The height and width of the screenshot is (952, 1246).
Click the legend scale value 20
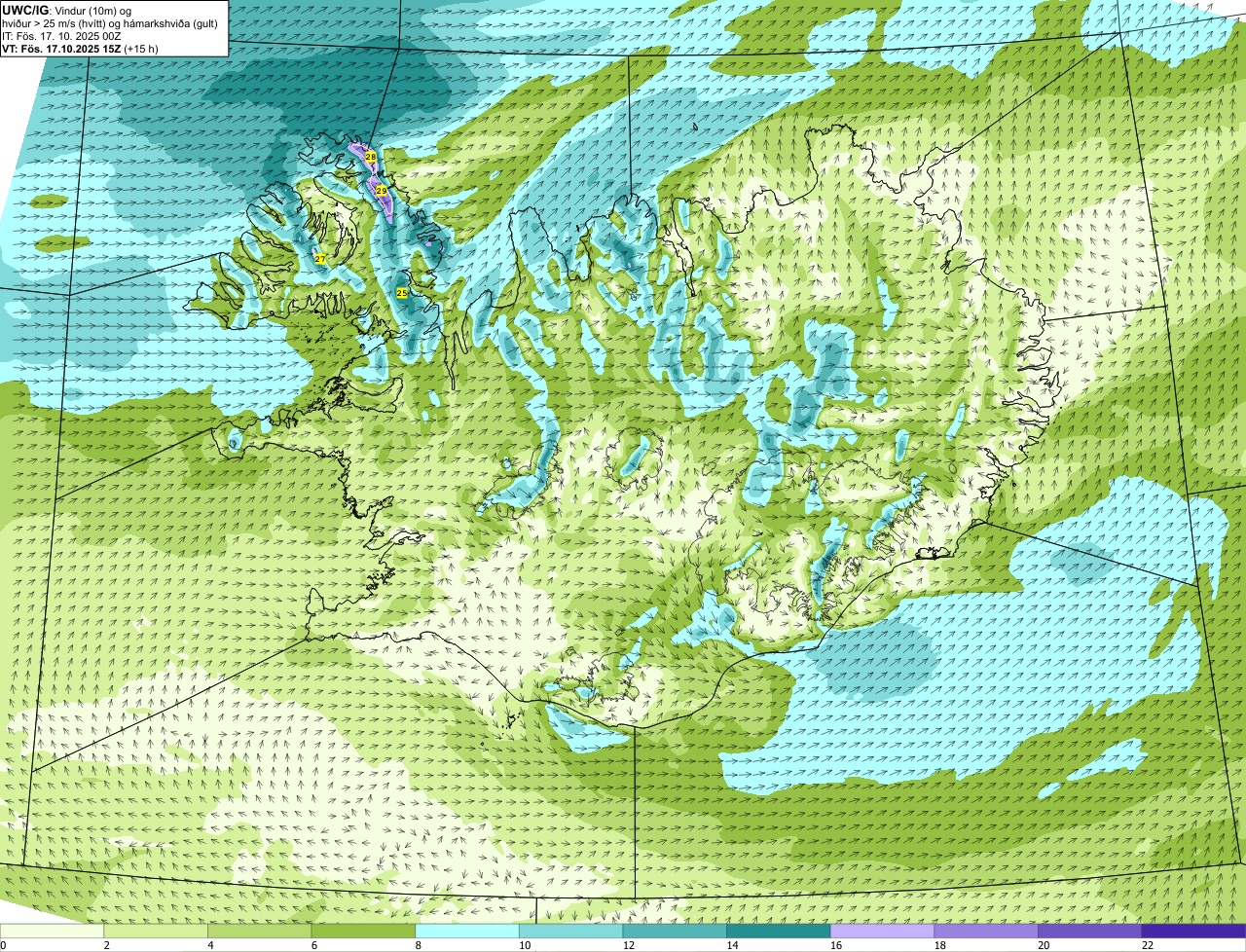[x=1044, y=945]
